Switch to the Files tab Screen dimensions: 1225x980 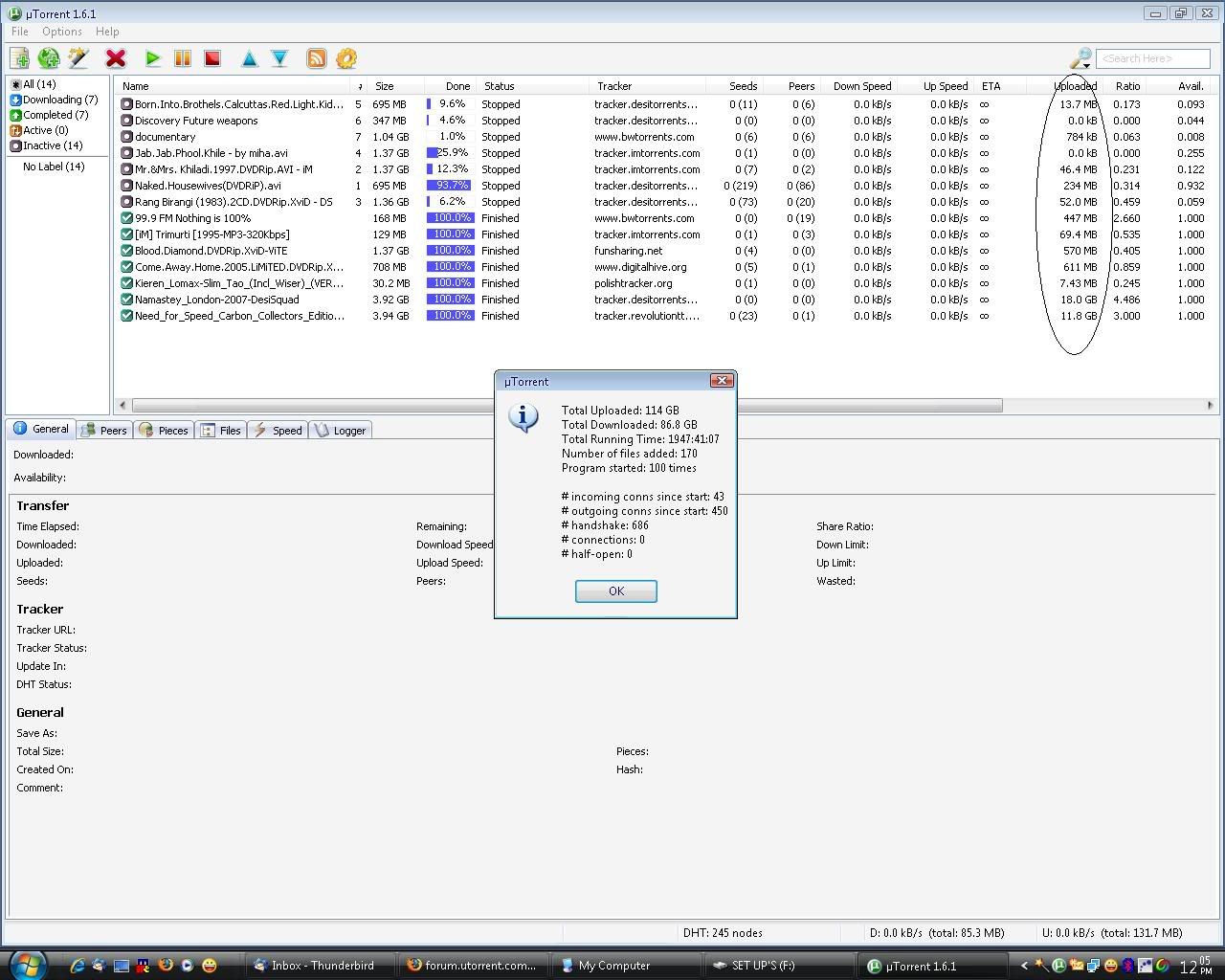tap(221, 431)
